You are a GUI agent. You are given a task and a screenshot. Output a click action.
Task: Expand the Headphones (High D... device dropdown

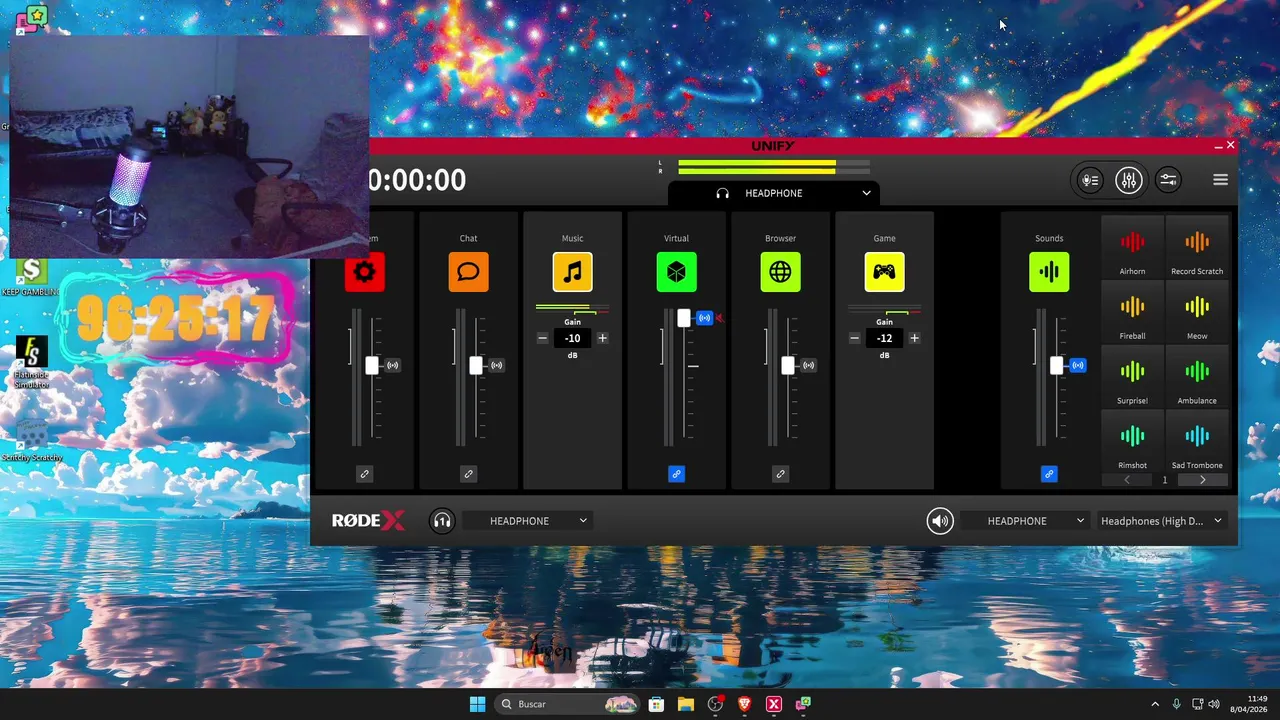click(x=1164, y=521)
